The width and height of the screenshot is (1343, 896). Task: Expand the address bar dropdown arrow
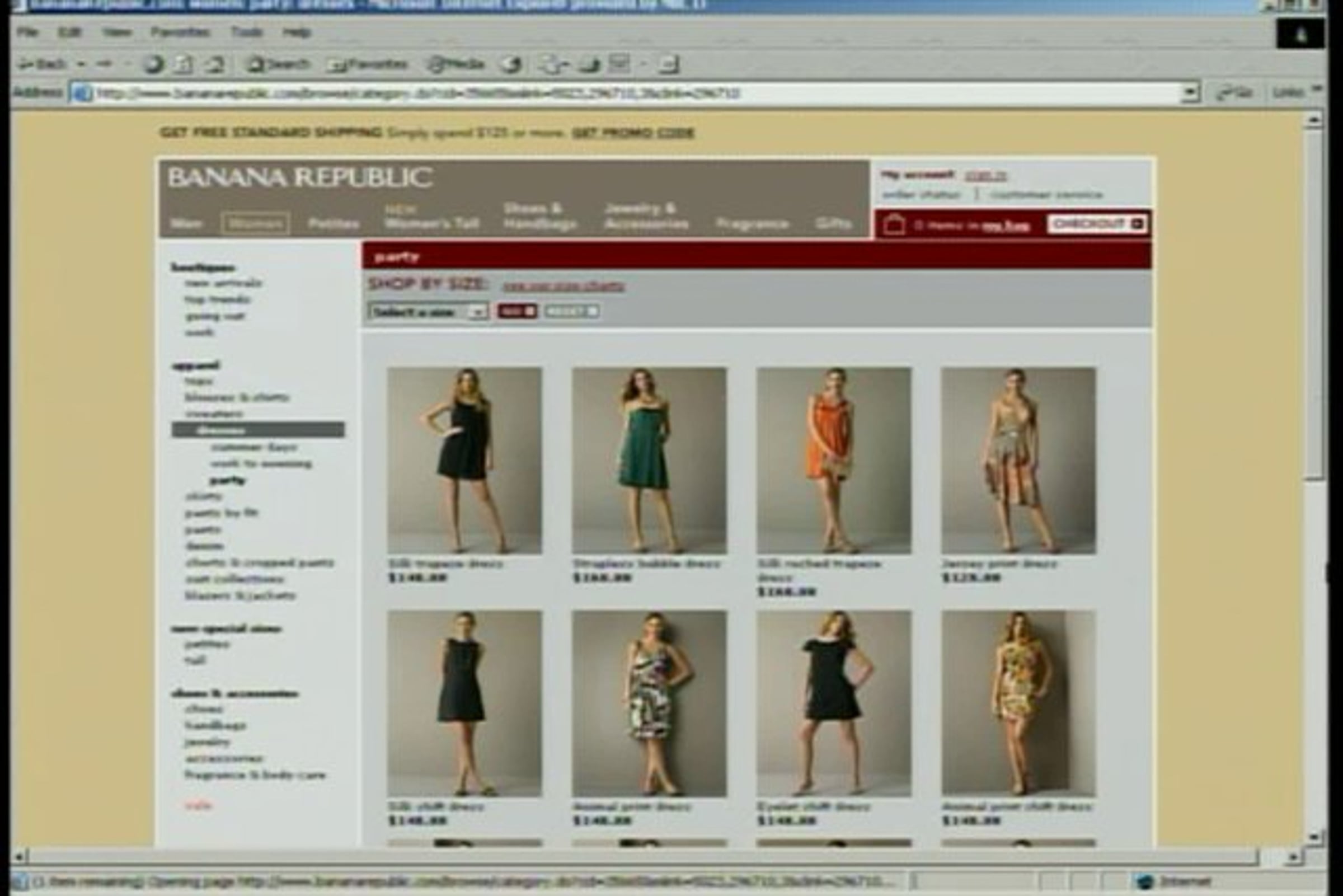[x=1190, y=92]
